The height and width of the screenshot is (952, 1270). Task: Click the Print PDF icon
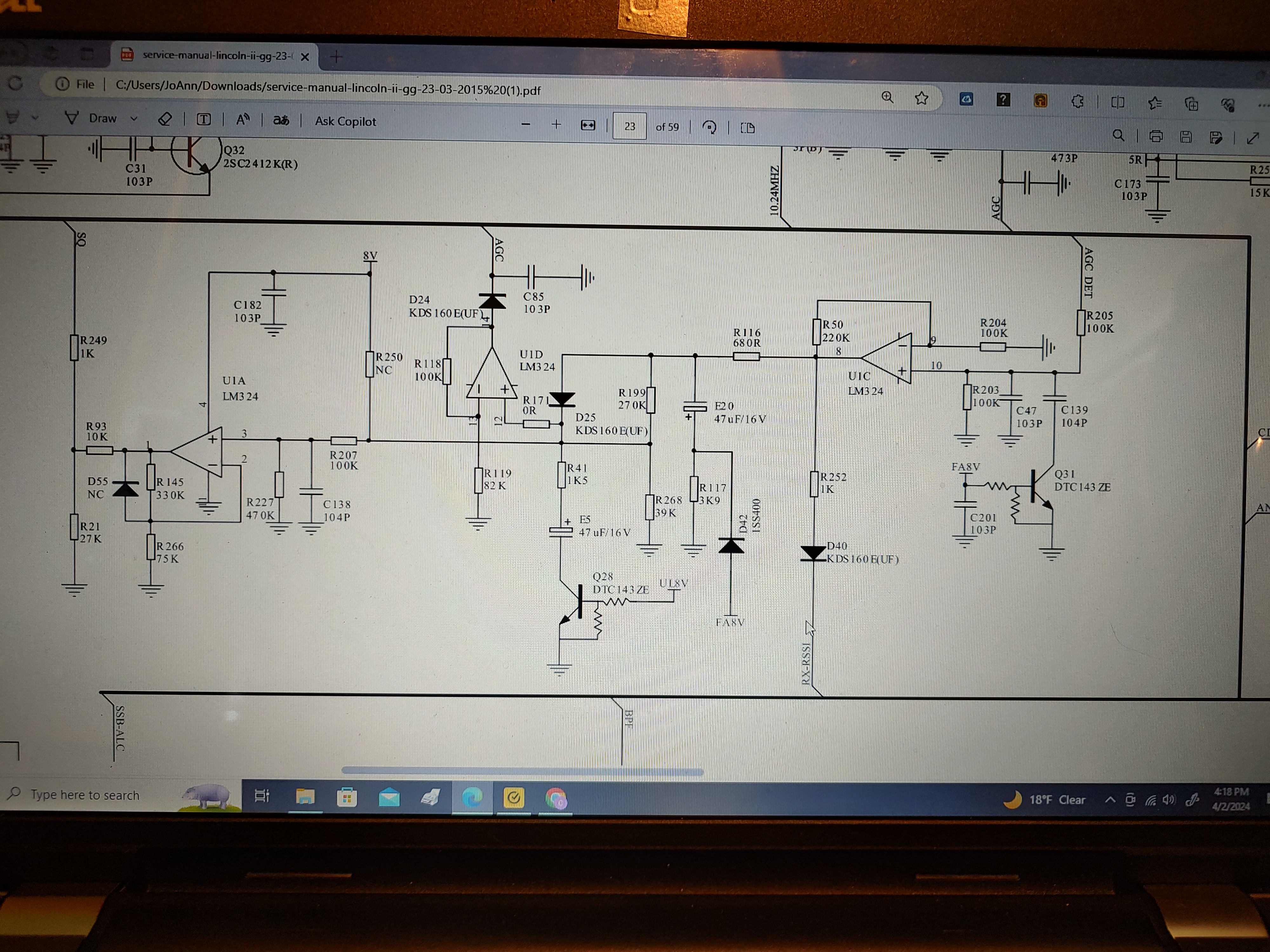coord(1156,136)
